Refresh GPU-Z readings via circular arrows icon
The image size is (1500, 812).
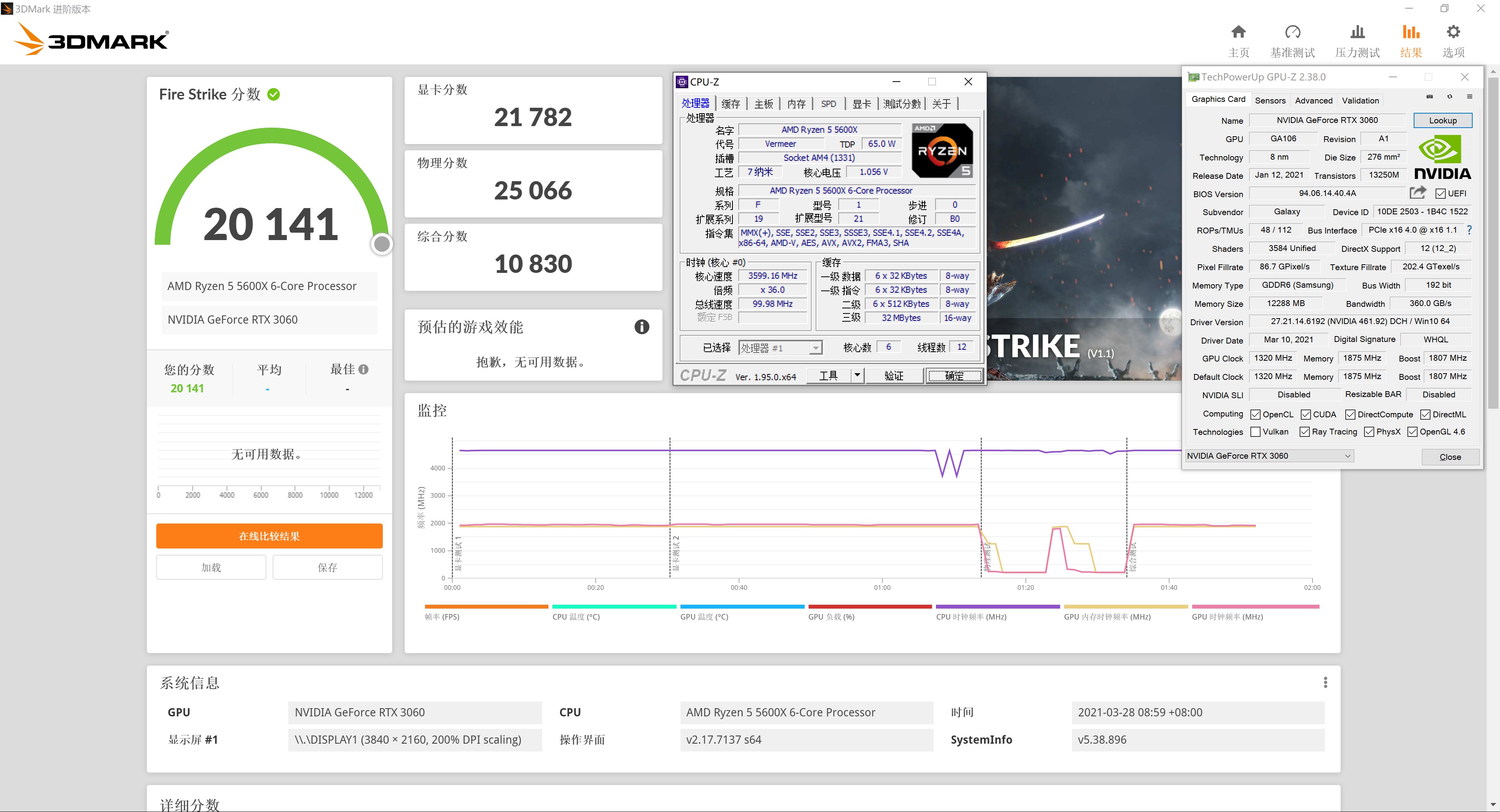1450,97
